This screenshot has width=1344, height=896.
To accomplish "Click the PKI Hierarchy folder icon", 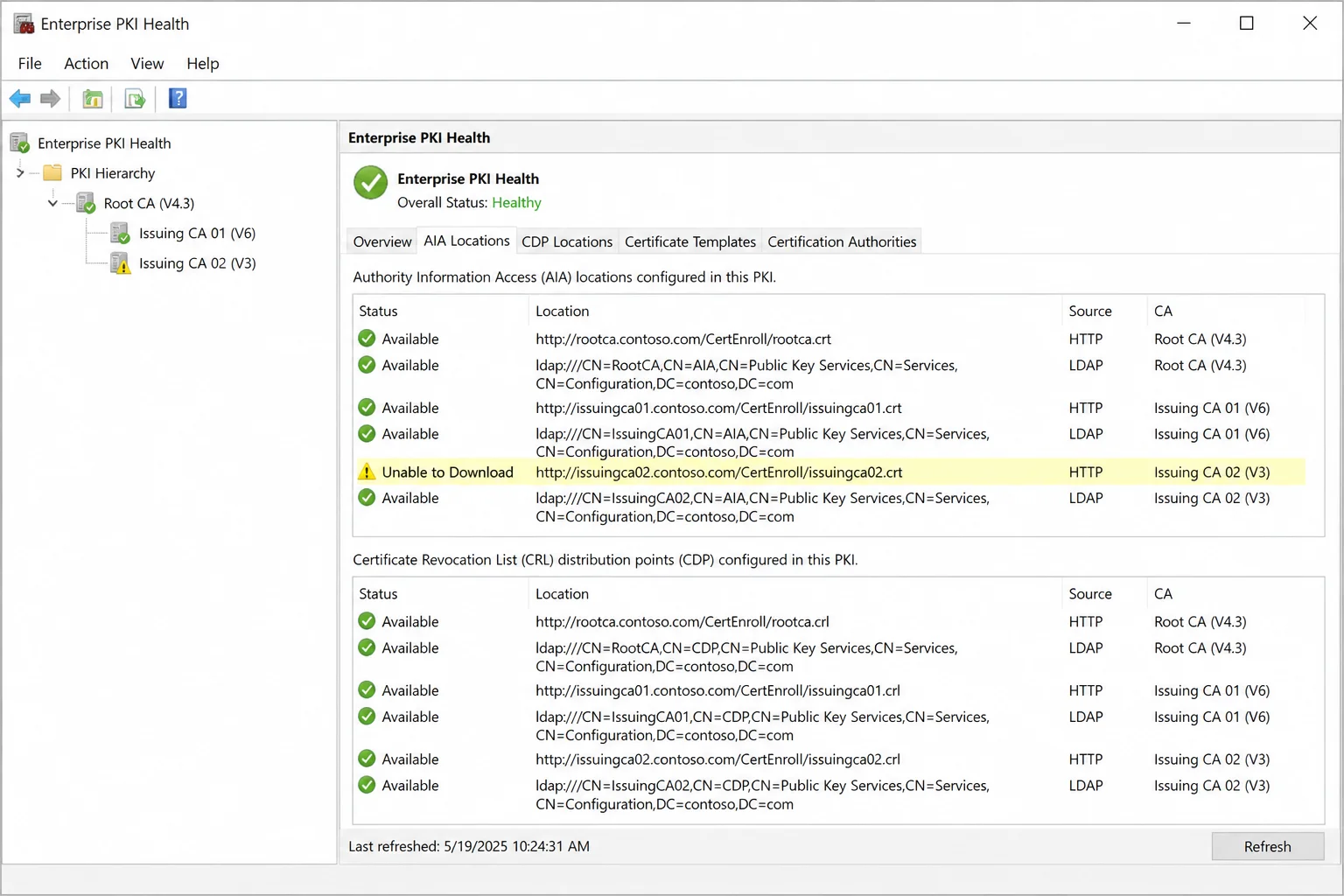I will pyautogui.click(x=52, y=172).
